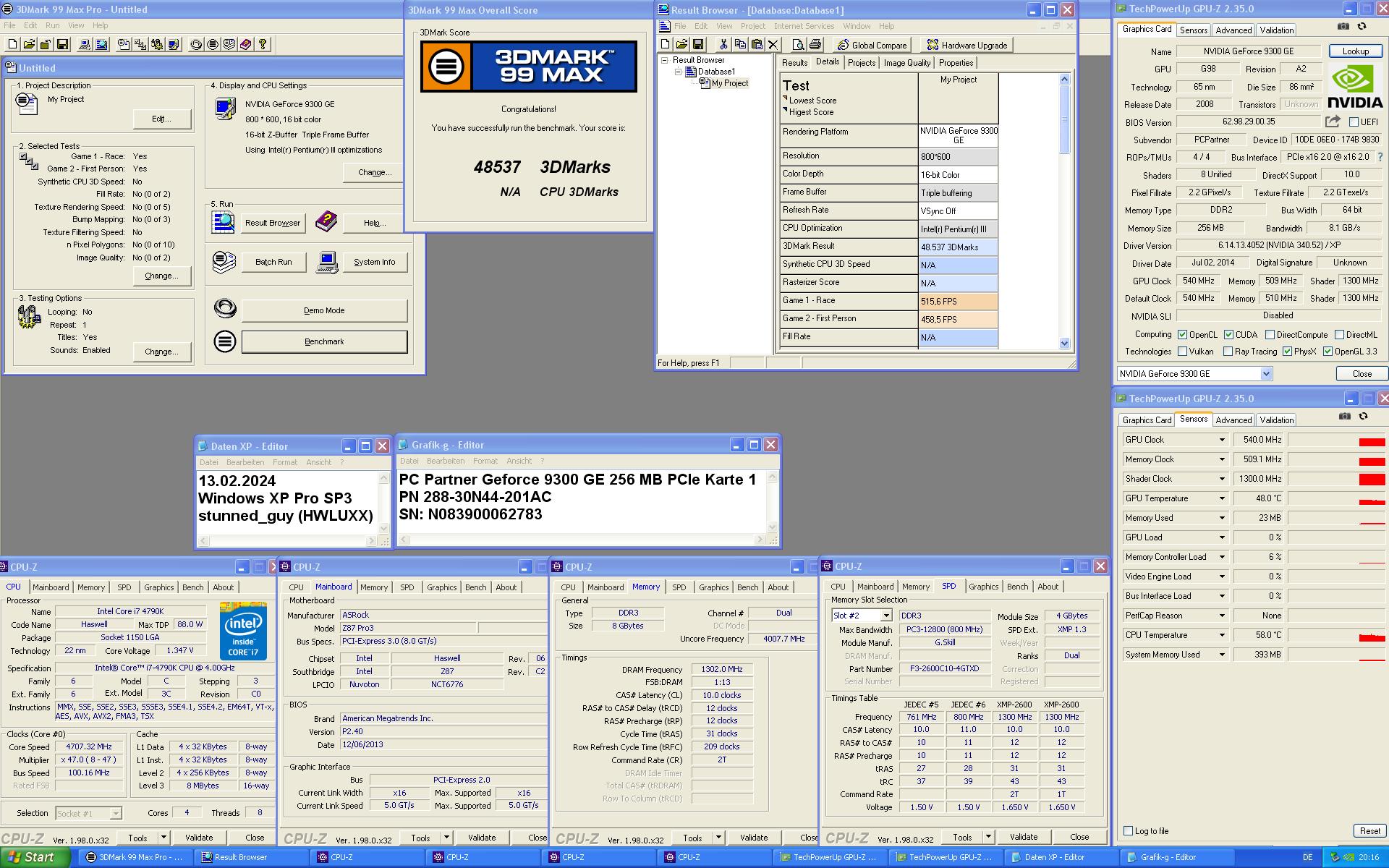Click Paste icon in Result Browser toolbar

coord(756,45)
